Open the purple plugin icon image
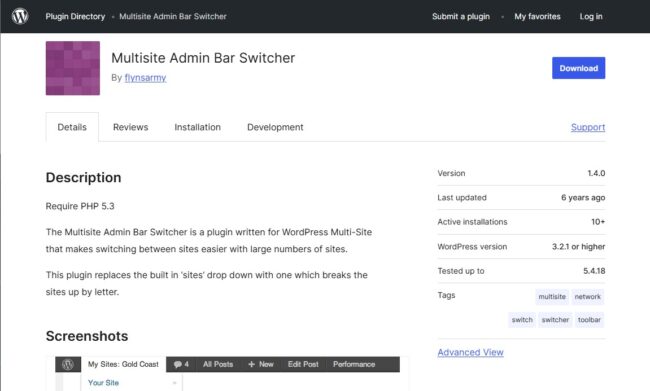Screen dimensions: 650x391 pyautogui.click(x=73, y=68)
